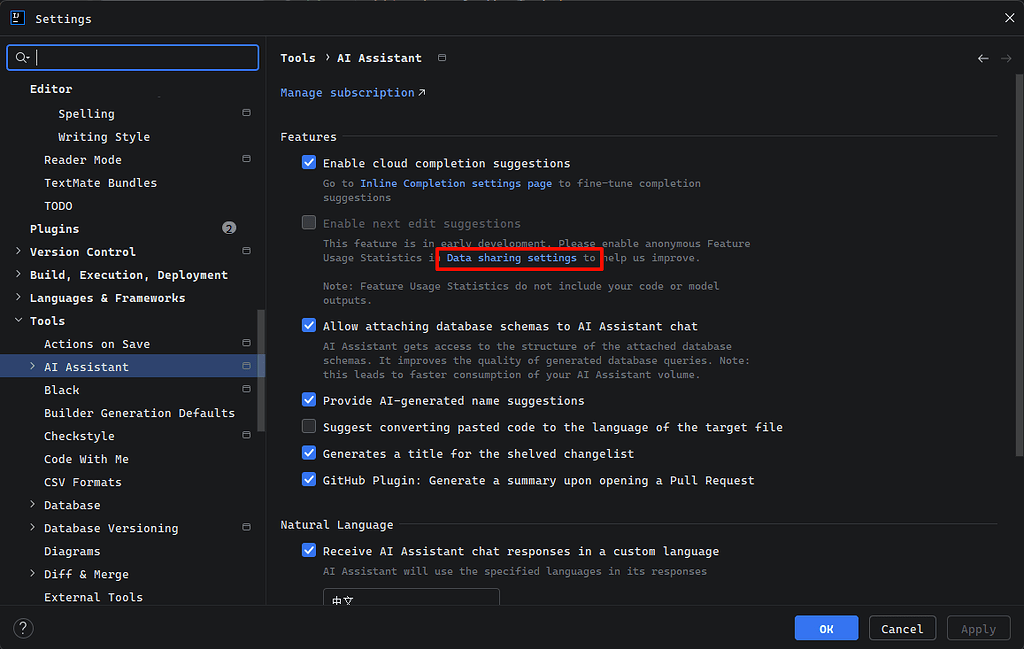Toggle Enable next edit suggestions checkbox
This screenshot has width=1024, height=649.
tap(309, 223)
